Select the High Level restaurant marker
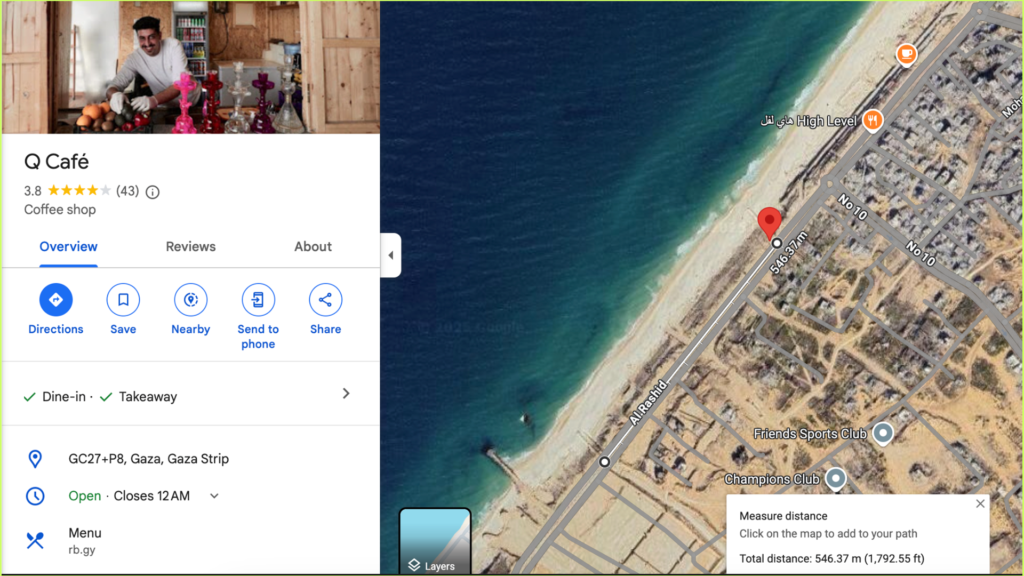Screen dimensions: 1024x576 872,120
